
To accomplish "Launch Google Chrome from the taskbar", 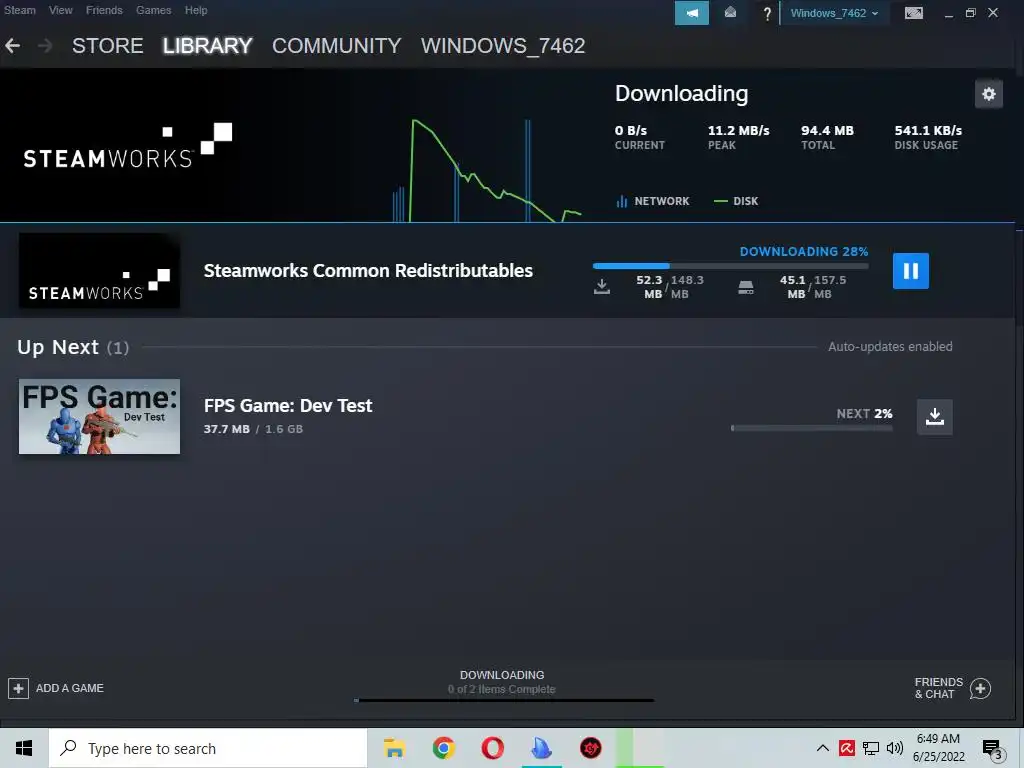I will coord(443,748).
